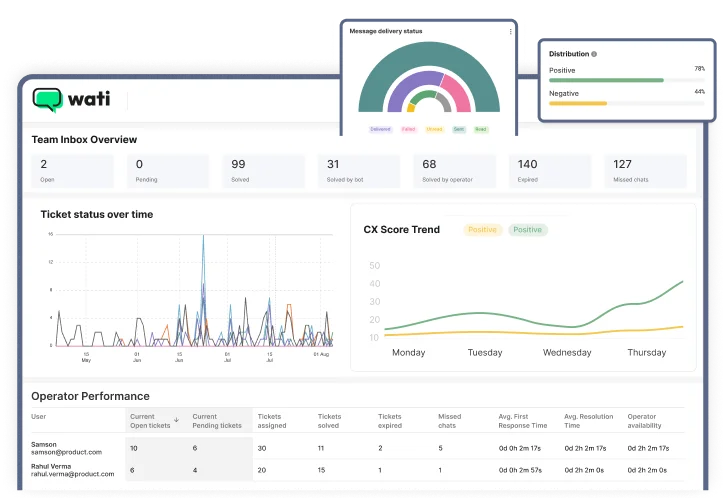
Task: Toggle the green Positive CX Score legend
Action: tap(527, 230)
